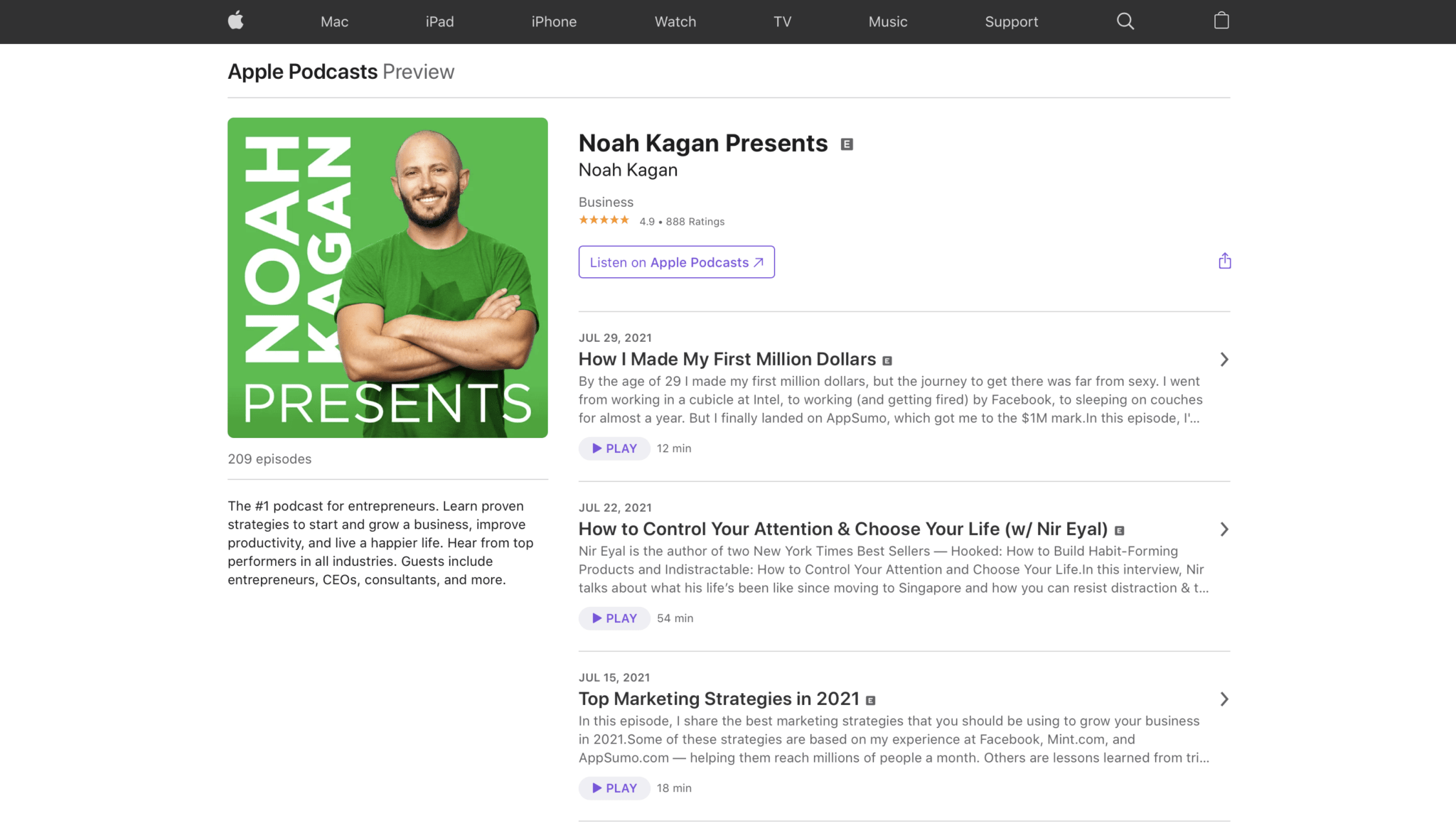Click the 209 episodes text

[x=269, y=459]
